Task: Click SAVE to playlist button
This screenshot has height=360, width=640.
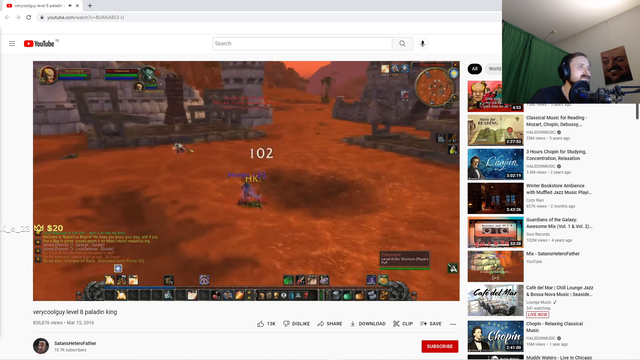Action: point(431,324)
